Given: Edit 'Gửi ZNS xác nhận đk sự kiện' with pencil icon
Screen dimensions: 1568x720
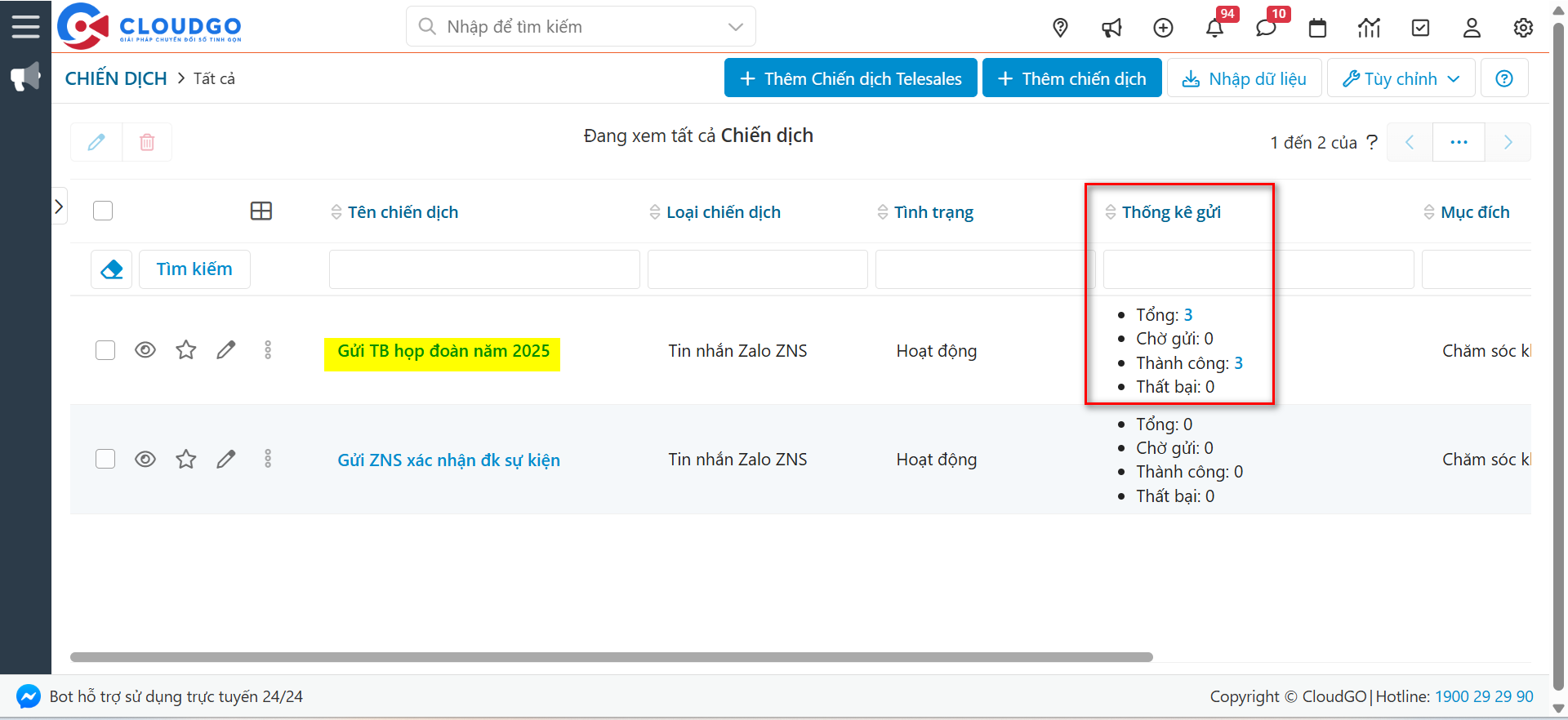Looking at the screenshot, I should pos(226,460).
